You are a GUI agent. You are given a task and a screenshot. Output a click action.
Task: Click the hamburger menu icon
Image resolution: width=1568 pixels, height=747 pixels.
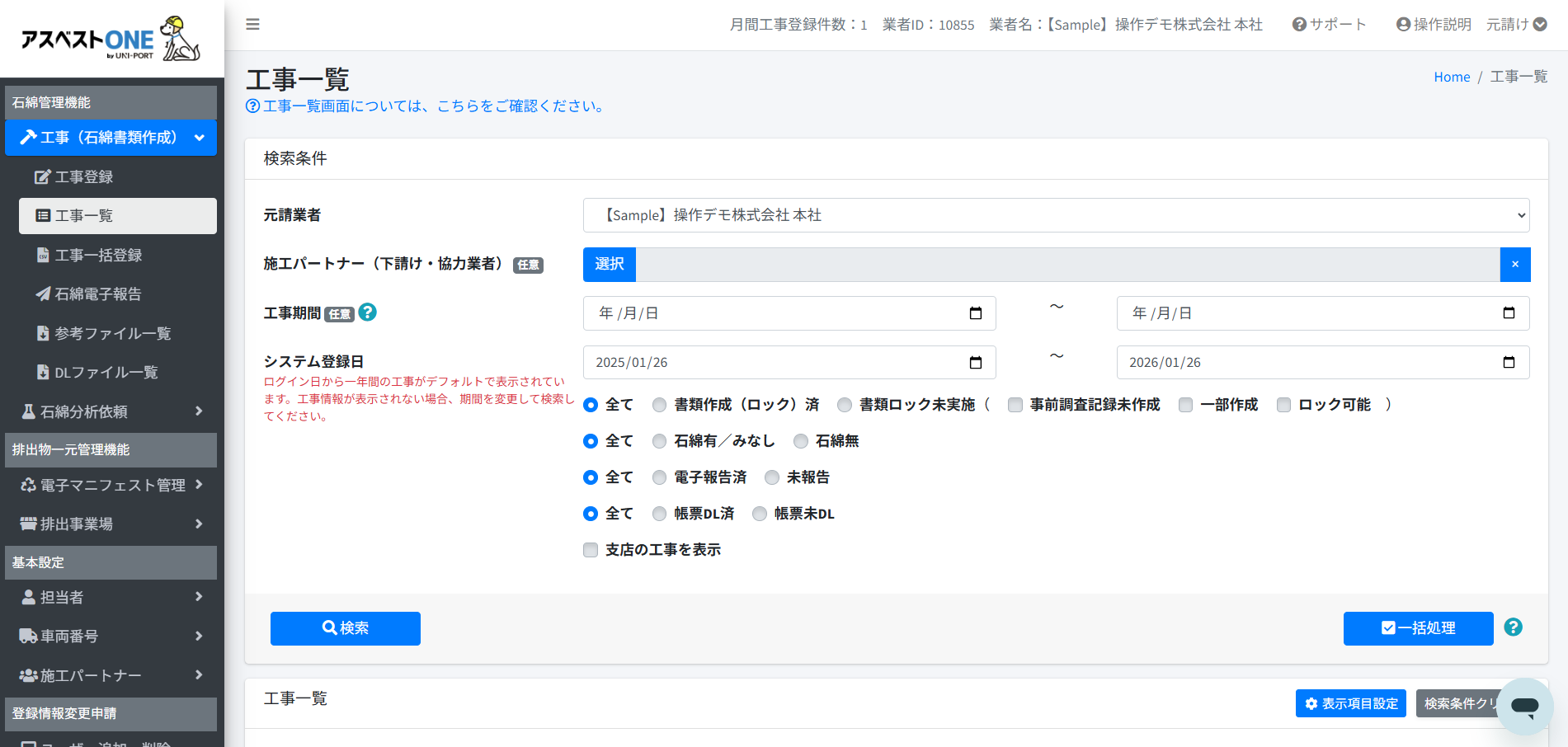[x=252, y=25]
